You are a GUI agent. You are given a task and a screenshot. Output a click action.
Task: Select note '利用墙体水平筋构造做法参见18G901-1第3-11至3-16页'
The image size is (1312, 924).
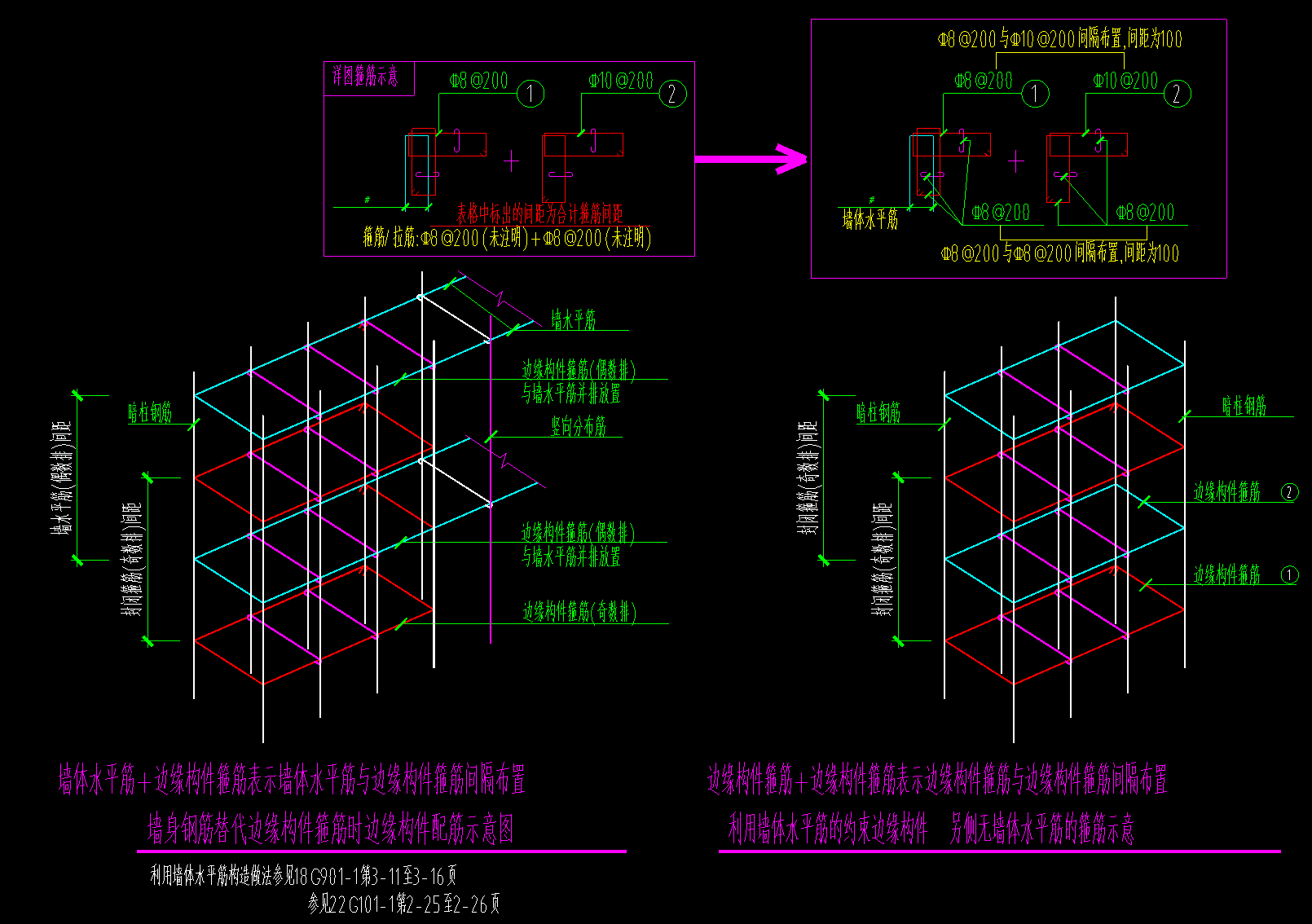coord(304,877)
